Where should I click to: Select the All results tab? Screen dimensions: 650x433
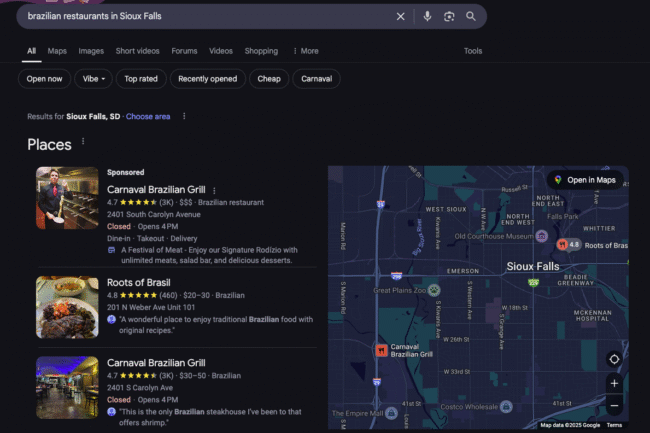[32, 51]
